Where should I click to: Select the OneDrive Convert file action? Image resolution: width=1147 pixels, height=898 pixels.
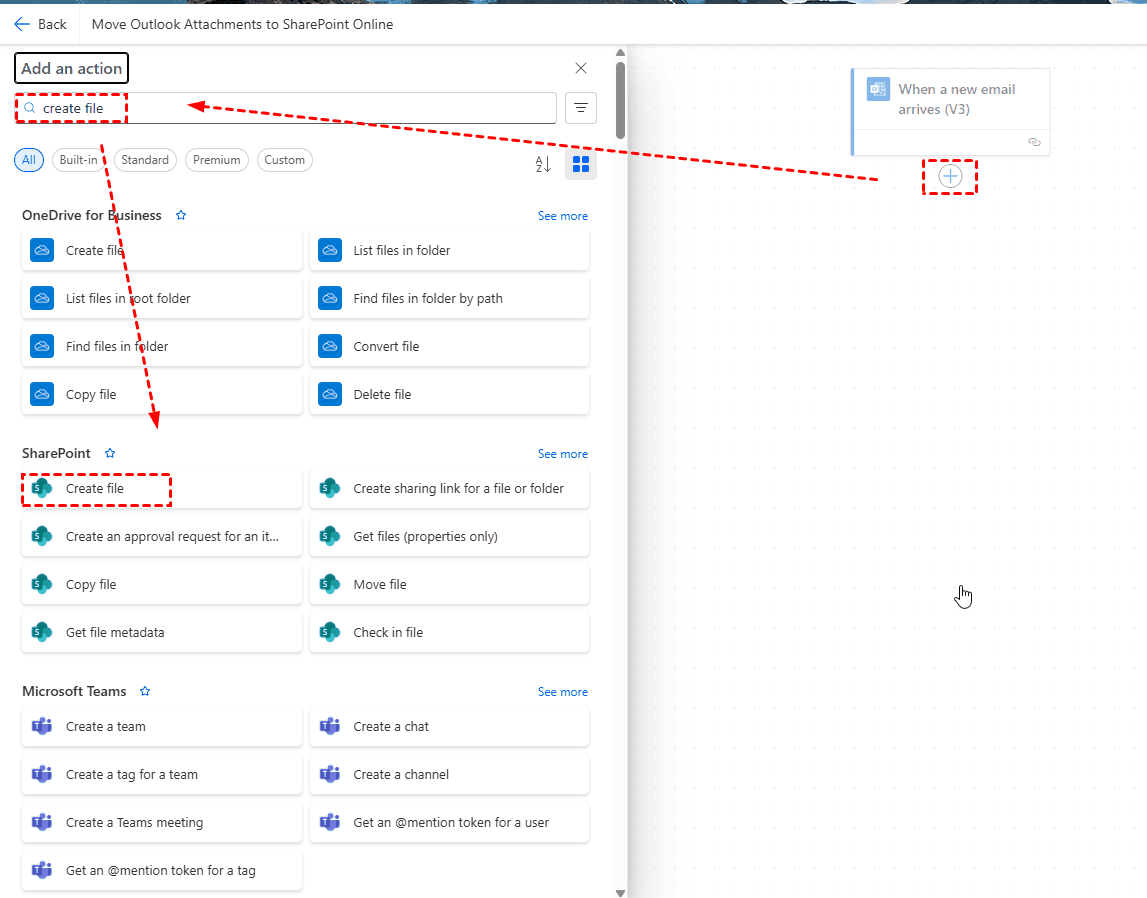[449, 345]
